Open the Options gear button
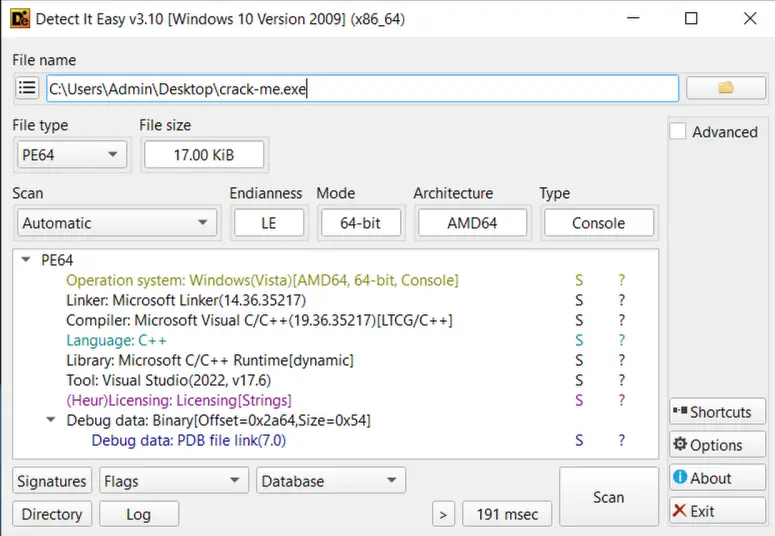 [x=717, y=445]
